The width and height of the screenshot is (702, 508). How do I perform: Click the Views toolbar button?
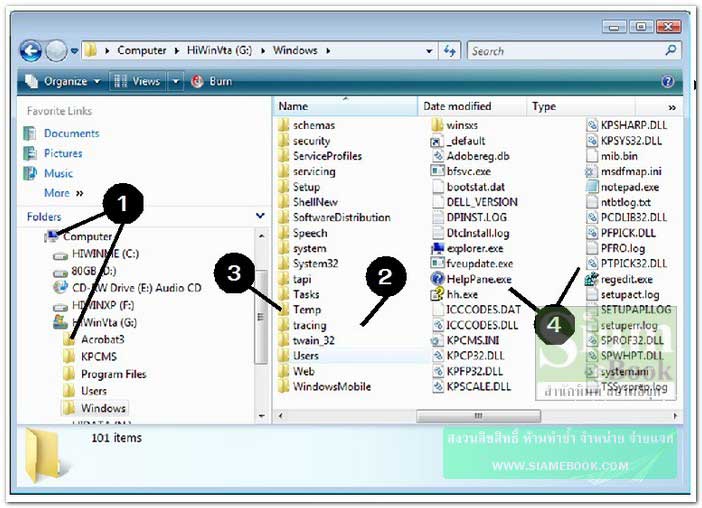137,81
